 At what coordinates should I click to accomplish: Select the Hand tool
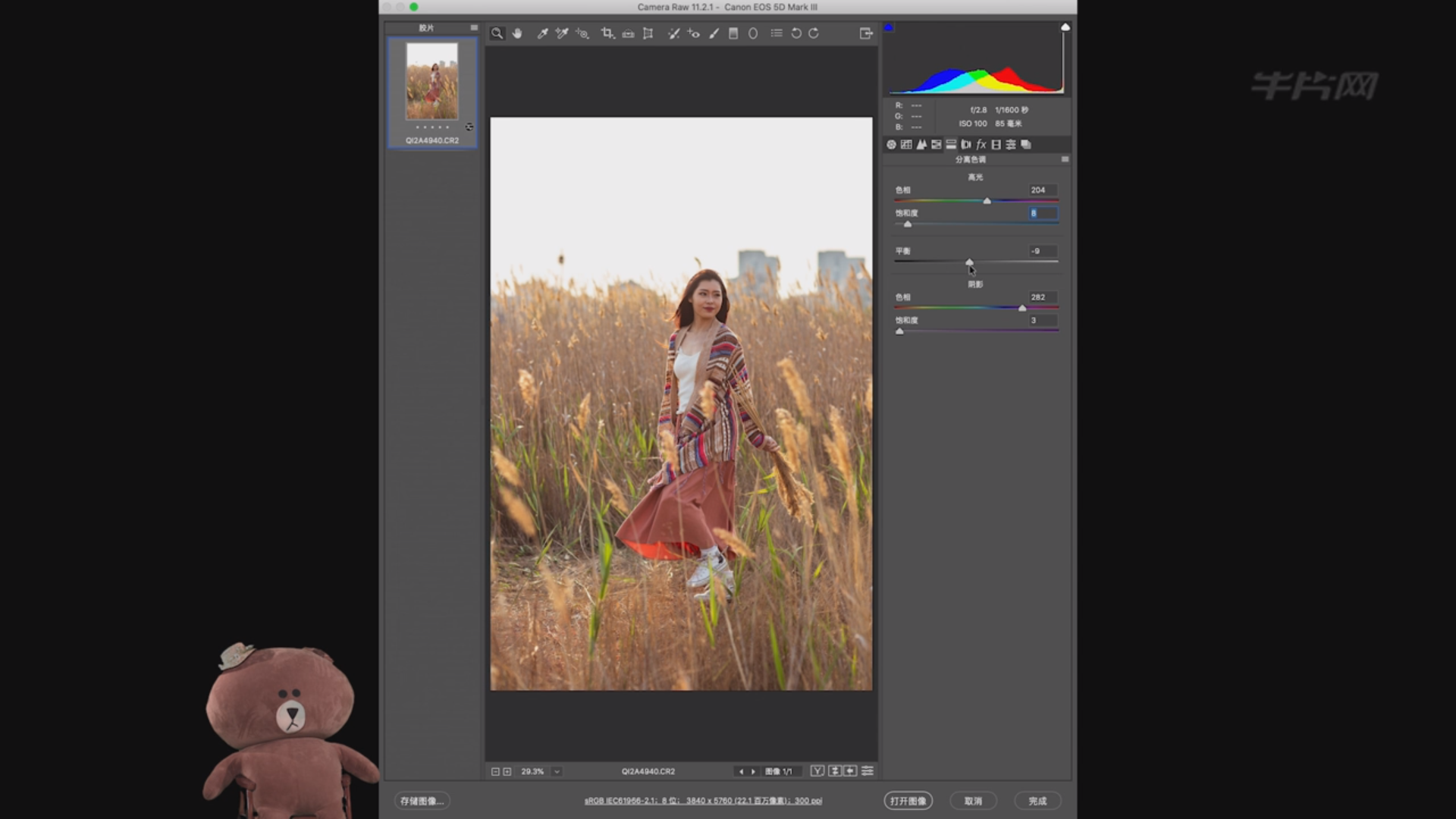click(x=517, y=33)
